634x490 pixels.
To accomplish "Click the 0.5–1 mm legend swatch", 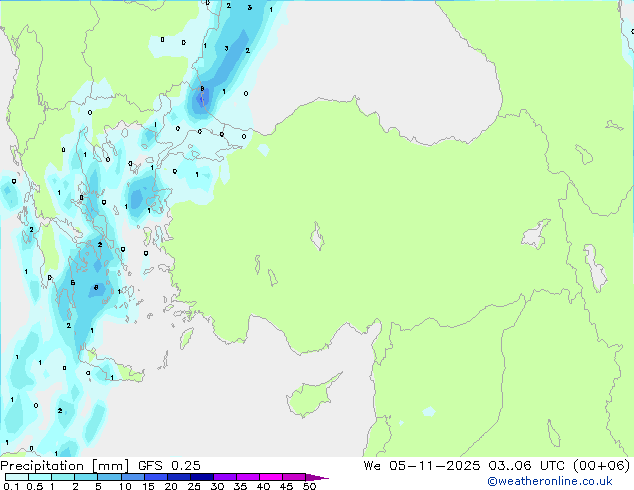I will pyautogui.click(x=40, y=477).
